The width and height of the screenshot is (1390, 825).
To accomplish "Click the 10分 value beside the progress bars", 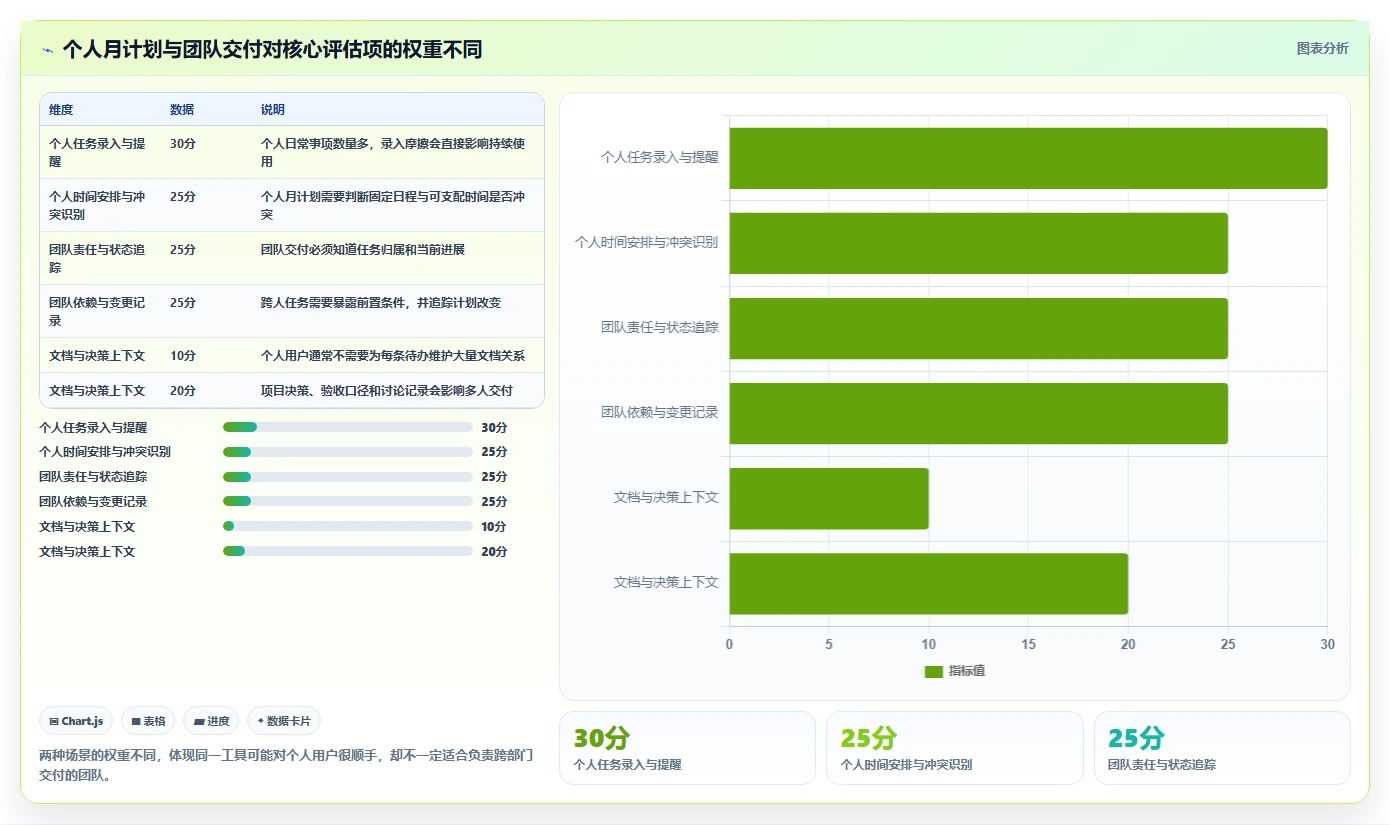I will click(x=494, y=527).
